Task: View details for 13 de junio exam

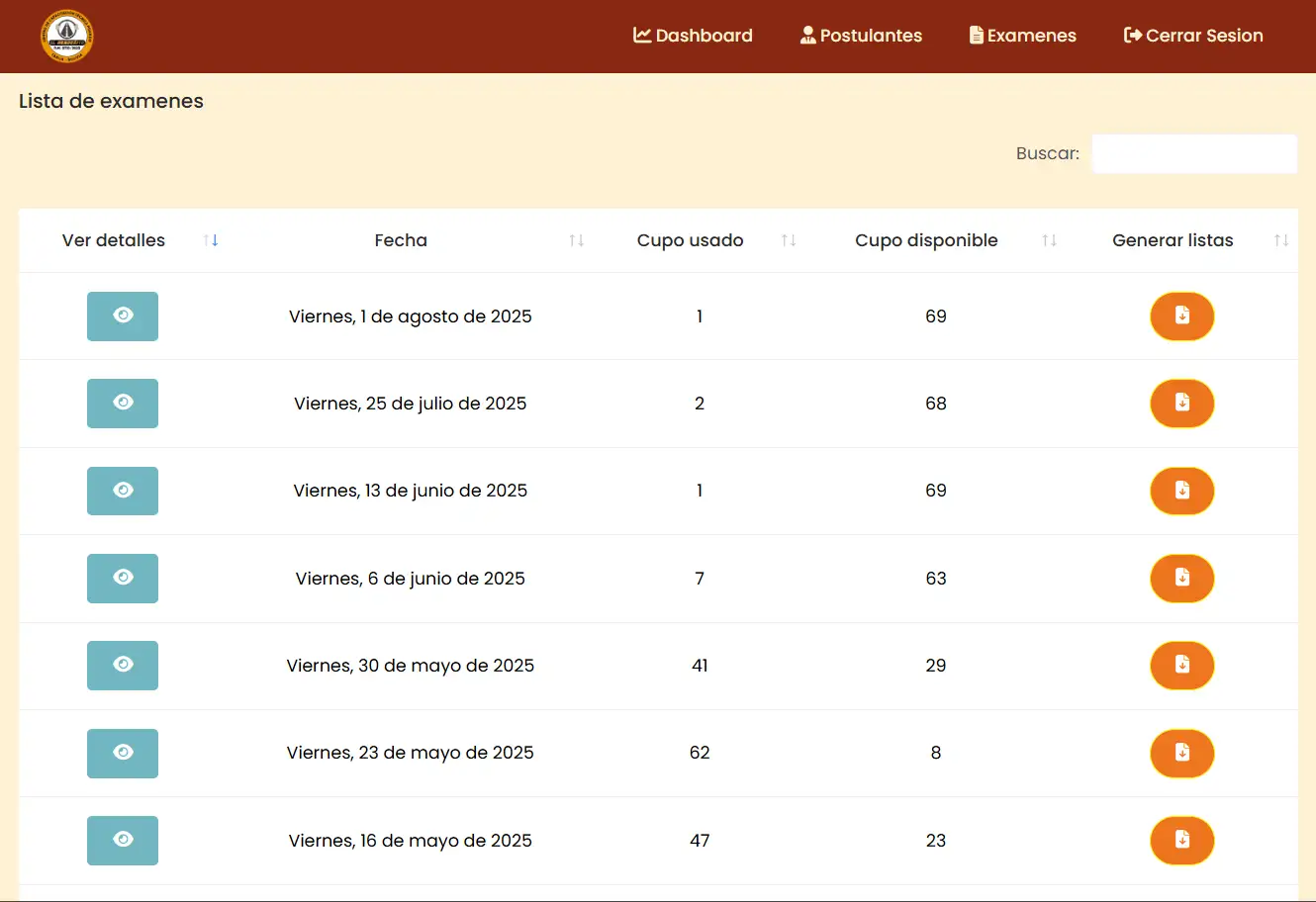Action: coord(123,491)
